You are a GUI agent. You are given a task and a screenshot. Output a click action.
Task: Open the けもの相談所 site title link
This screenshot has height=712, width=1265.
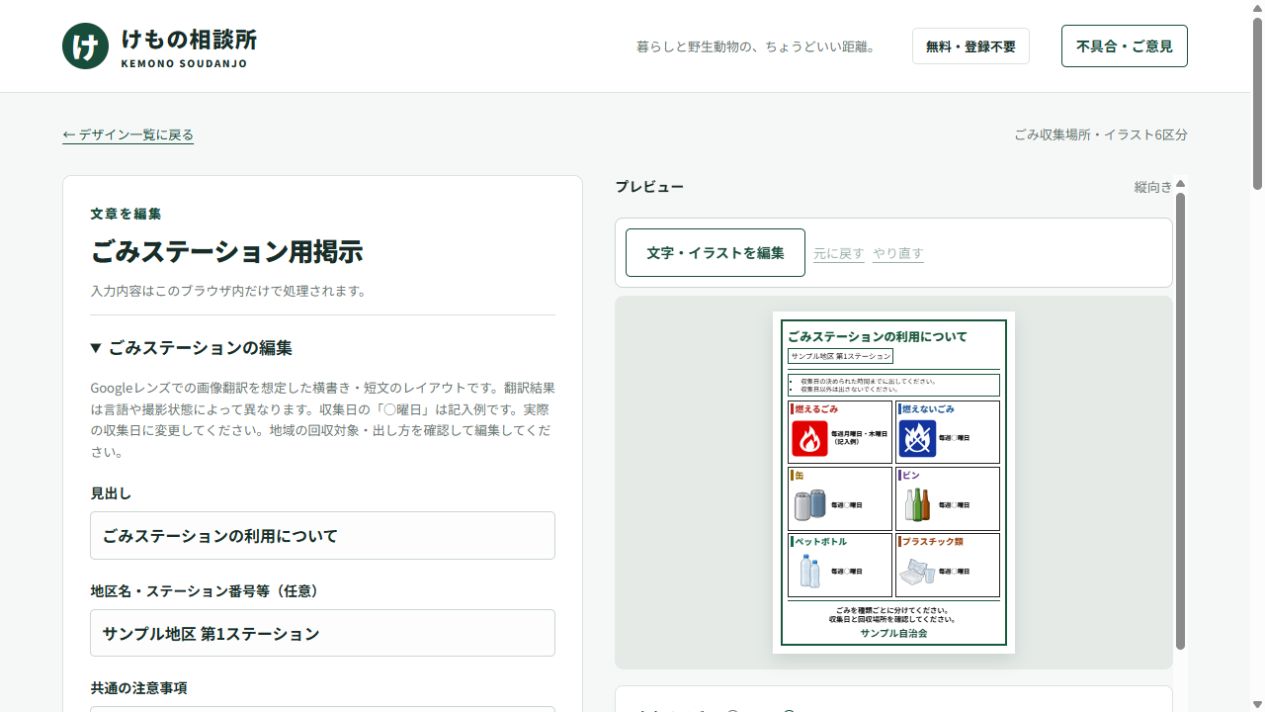[x=189, y=46]
